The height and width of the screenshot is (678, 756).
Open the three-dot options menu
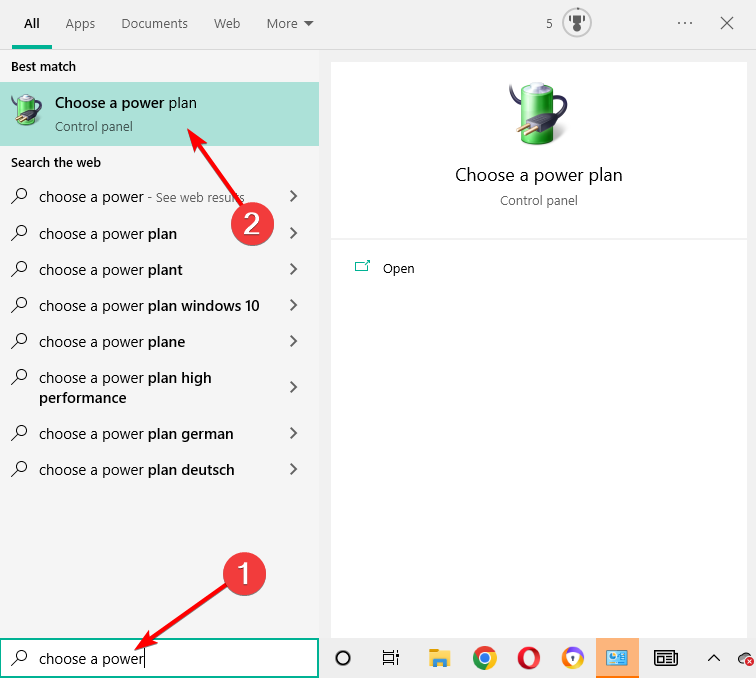pyautogui.click(x=685, y=23)
